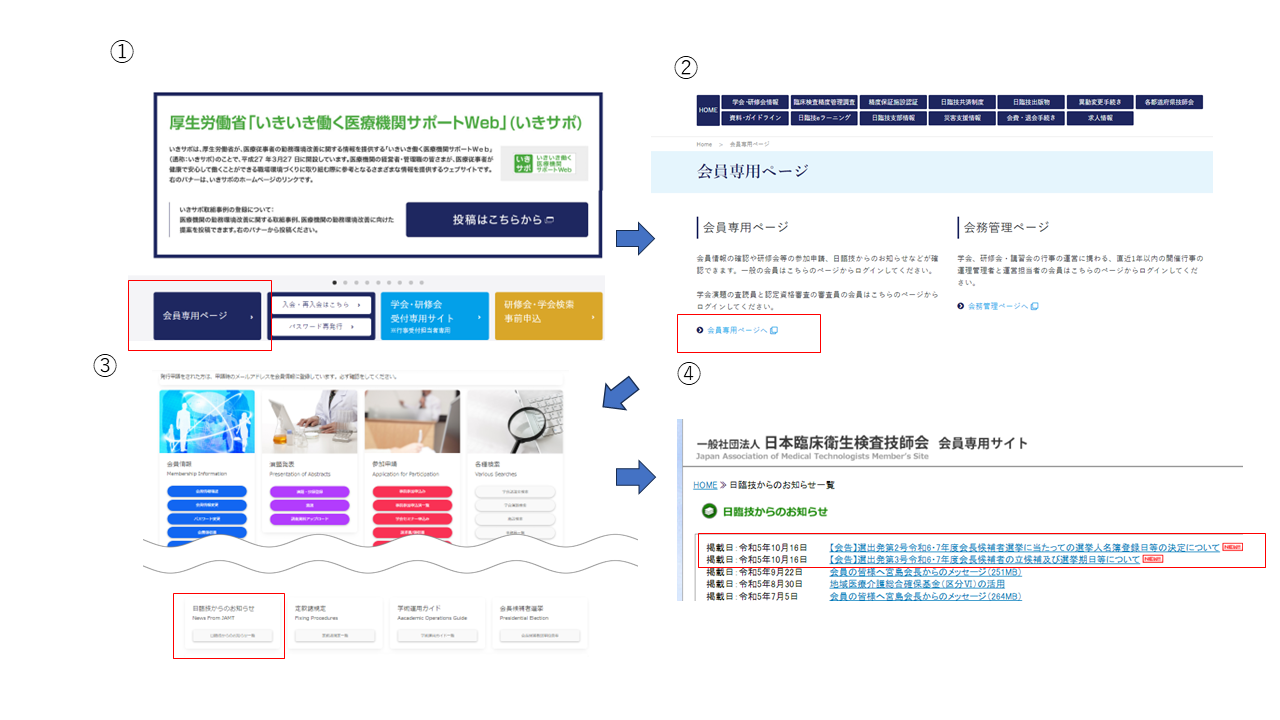The height and width of the screenshot is (720, 1280).
Task: Click the 演題発表 laptop lab thumbnail
Action: point(310,422)
